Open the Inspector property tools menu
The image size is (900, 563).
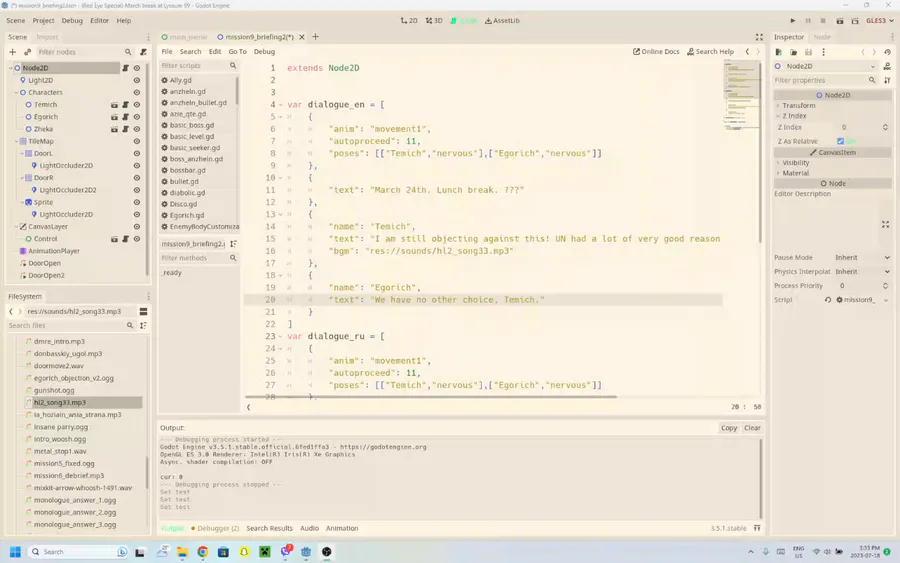pyautogui.click(x=887, y=80)
